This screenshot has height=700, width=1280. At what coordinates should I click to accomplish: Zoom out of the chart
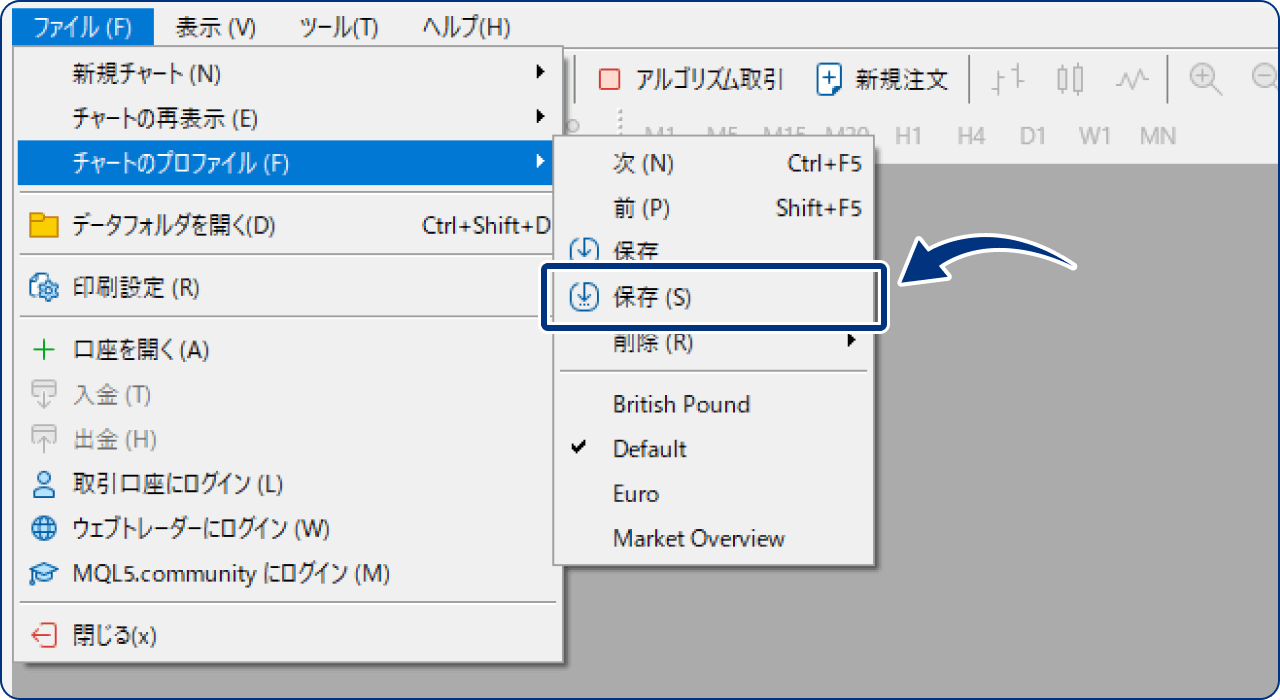[1266, 78]
